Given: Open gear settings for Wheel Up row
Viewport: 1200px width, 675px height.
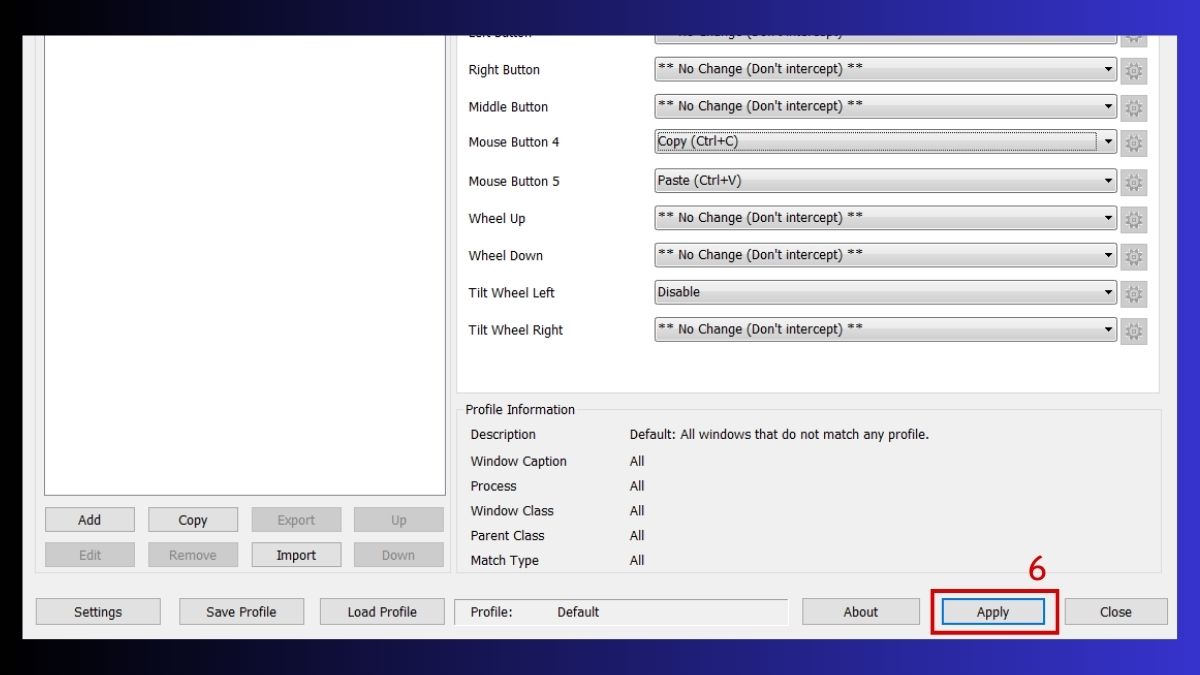Looking at the screenshot, I should point(1134,220).
